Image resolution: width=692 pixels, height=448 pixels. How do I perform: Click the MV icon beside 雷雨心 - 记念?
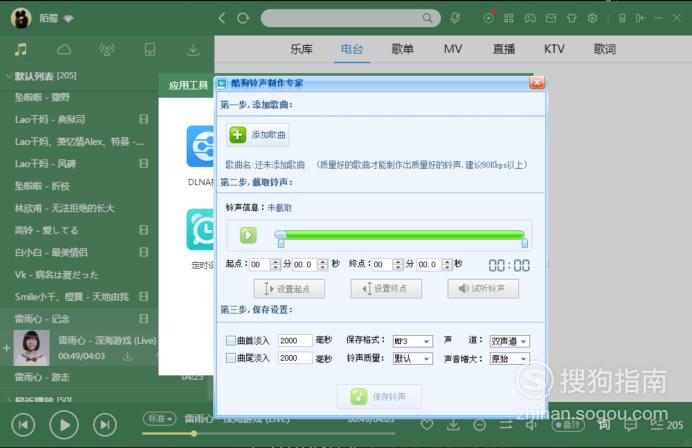tap(143, 318)
